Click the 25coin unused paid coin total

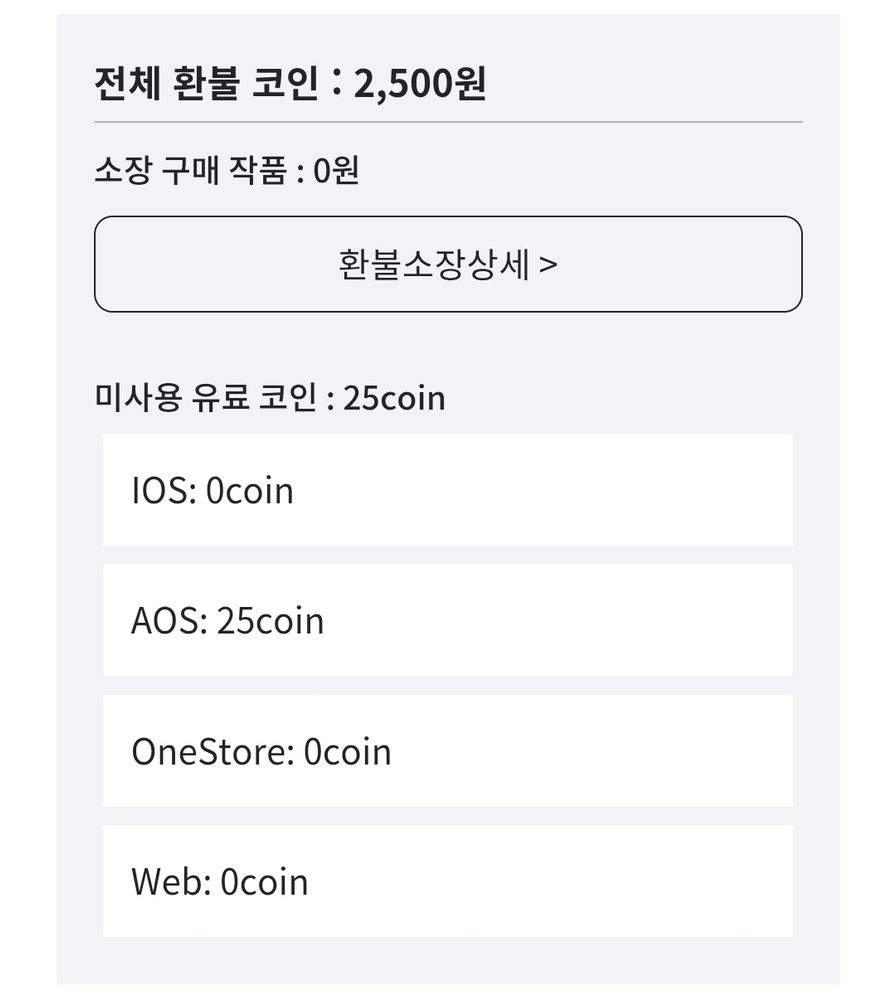[394, 398]
